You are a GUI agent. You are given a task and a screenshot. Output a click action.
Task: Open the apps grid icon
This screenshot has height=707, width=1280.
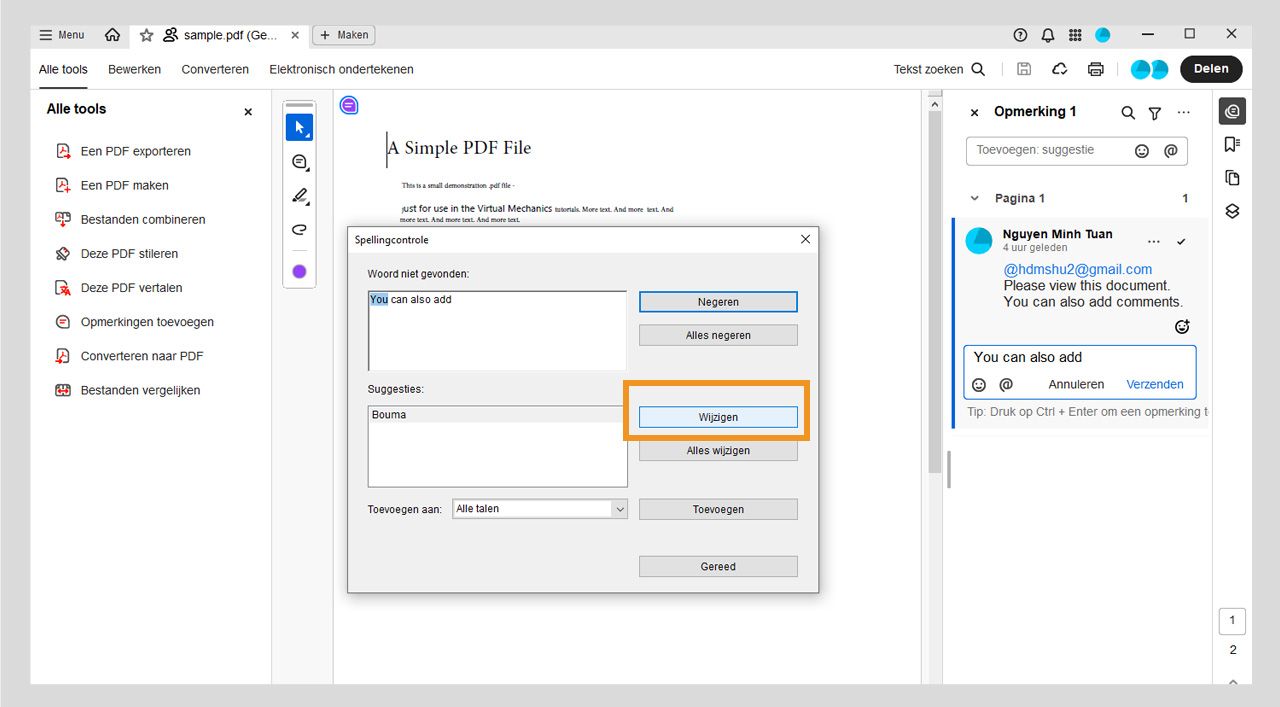click(x=1075, y=35)
